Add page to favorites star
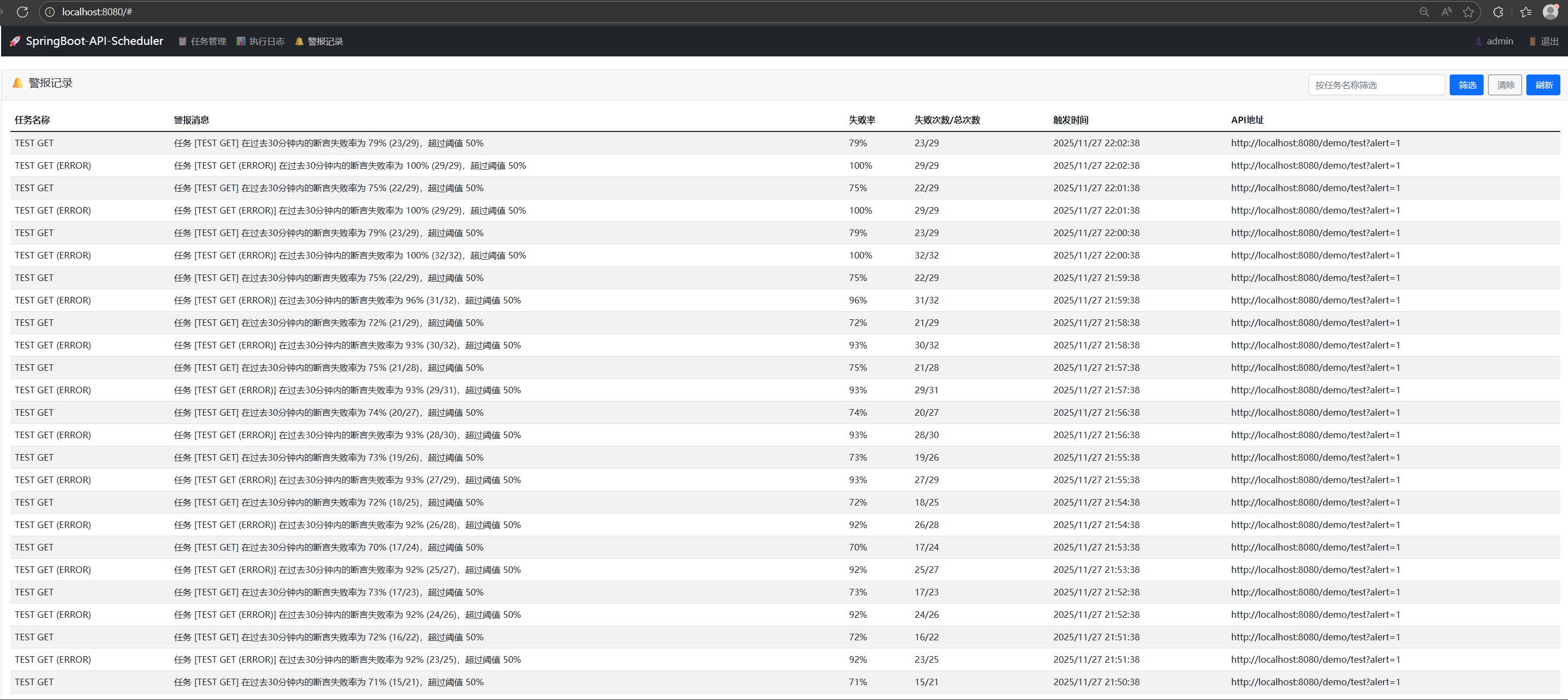The image size is (1568, 700). pyautogui.click(x=1468, y=12)
